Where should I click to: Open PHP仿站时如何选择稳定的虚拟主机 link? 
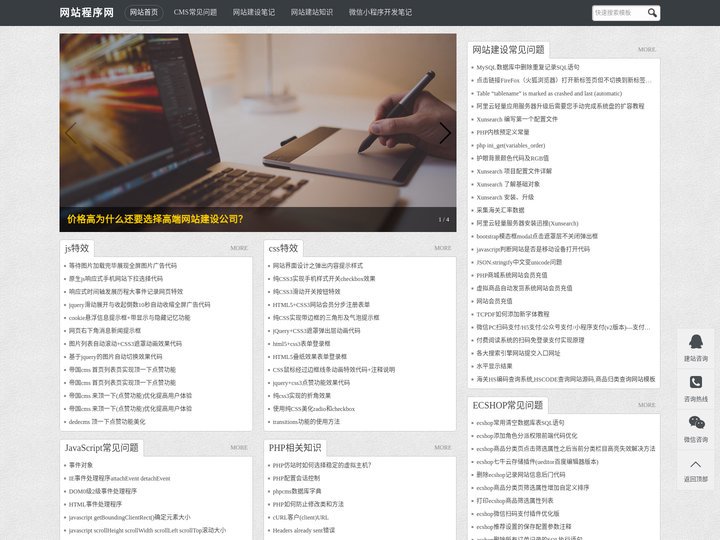click(322, 465)
